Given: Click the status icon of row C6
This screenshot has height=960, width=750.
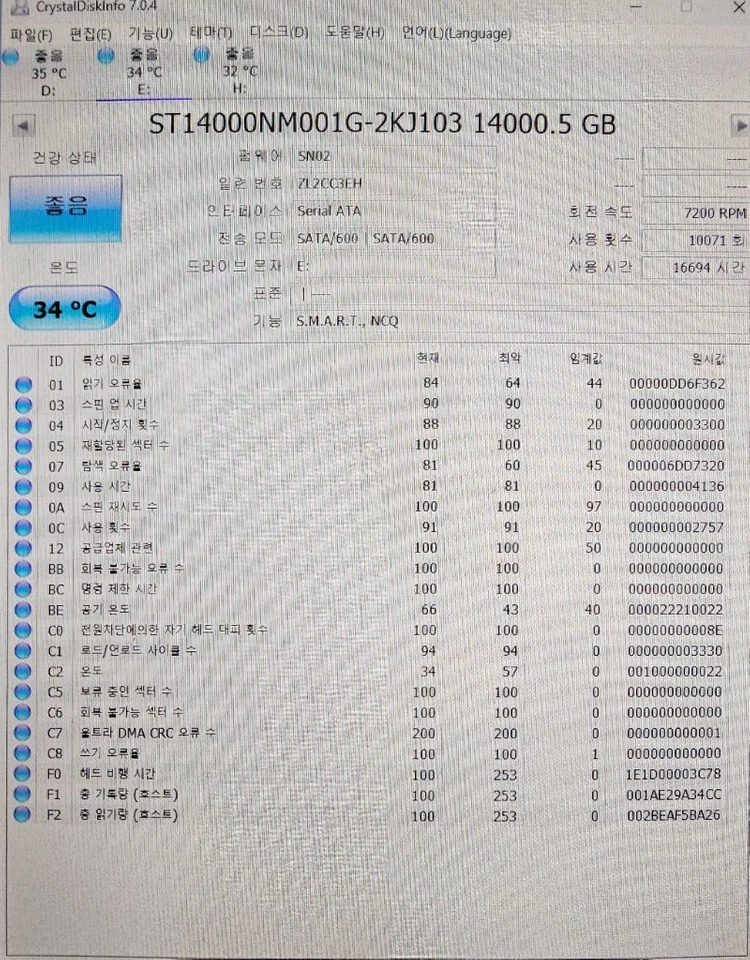Looking at the screenshot, I should pyautogui.click(x=23, y=713).
